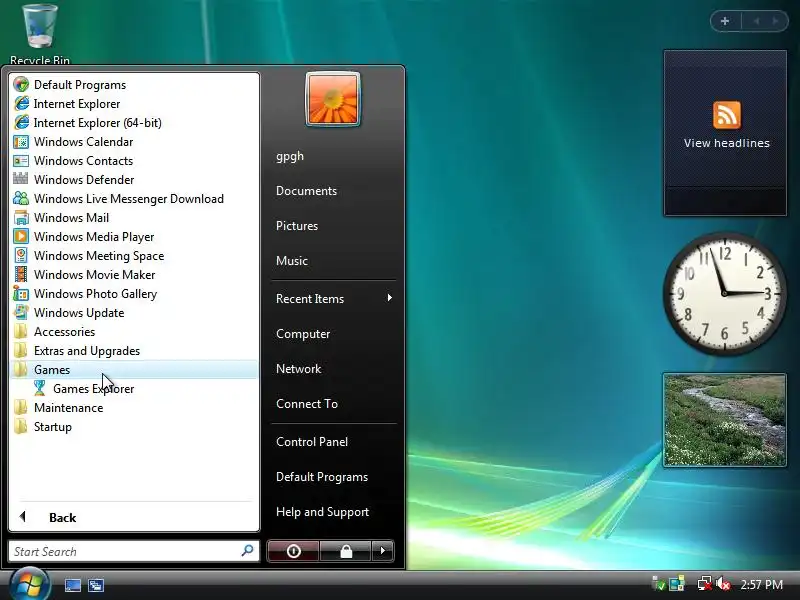Click the tray icon beside security shield

[677, 584]
